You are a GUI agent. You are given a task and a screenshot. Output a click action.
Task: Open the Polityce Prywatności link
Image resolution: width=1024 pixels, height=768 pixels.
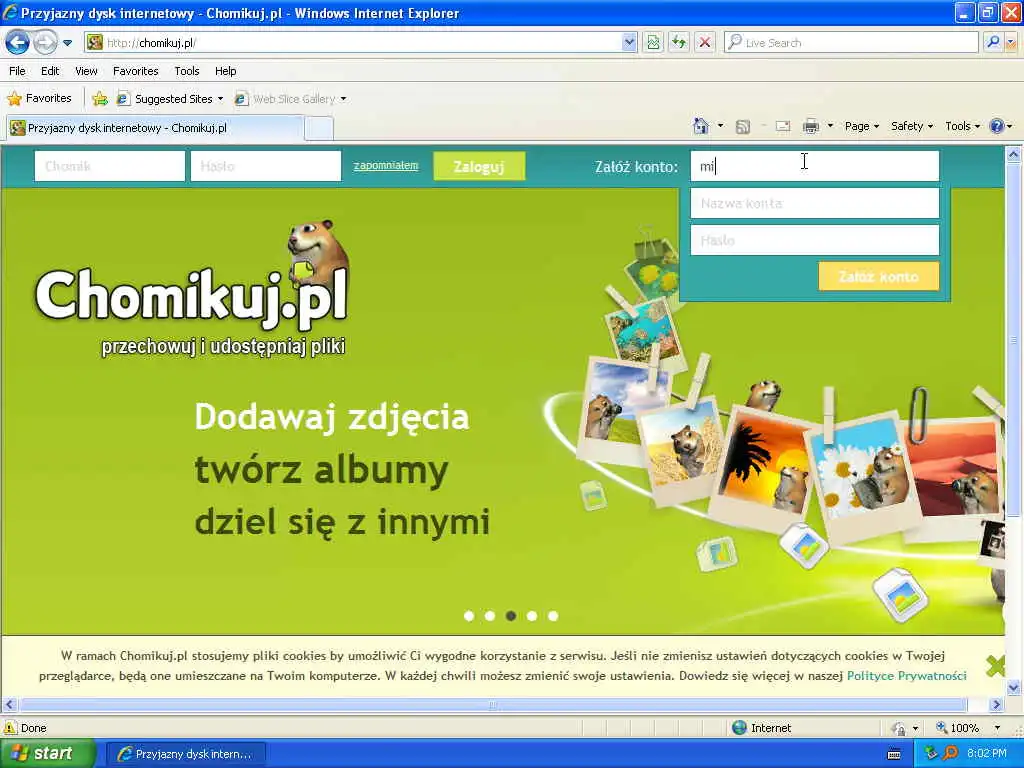point(906,676)
